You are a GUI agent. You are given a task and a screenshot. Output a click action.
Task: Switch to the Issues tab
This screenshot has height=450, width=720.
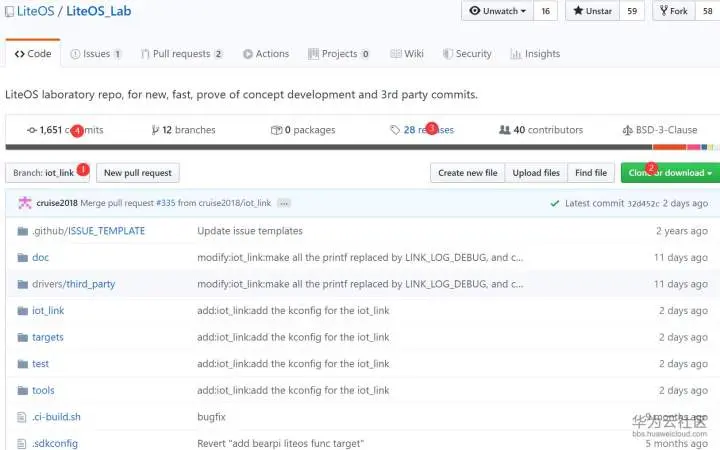click(96, 54)
